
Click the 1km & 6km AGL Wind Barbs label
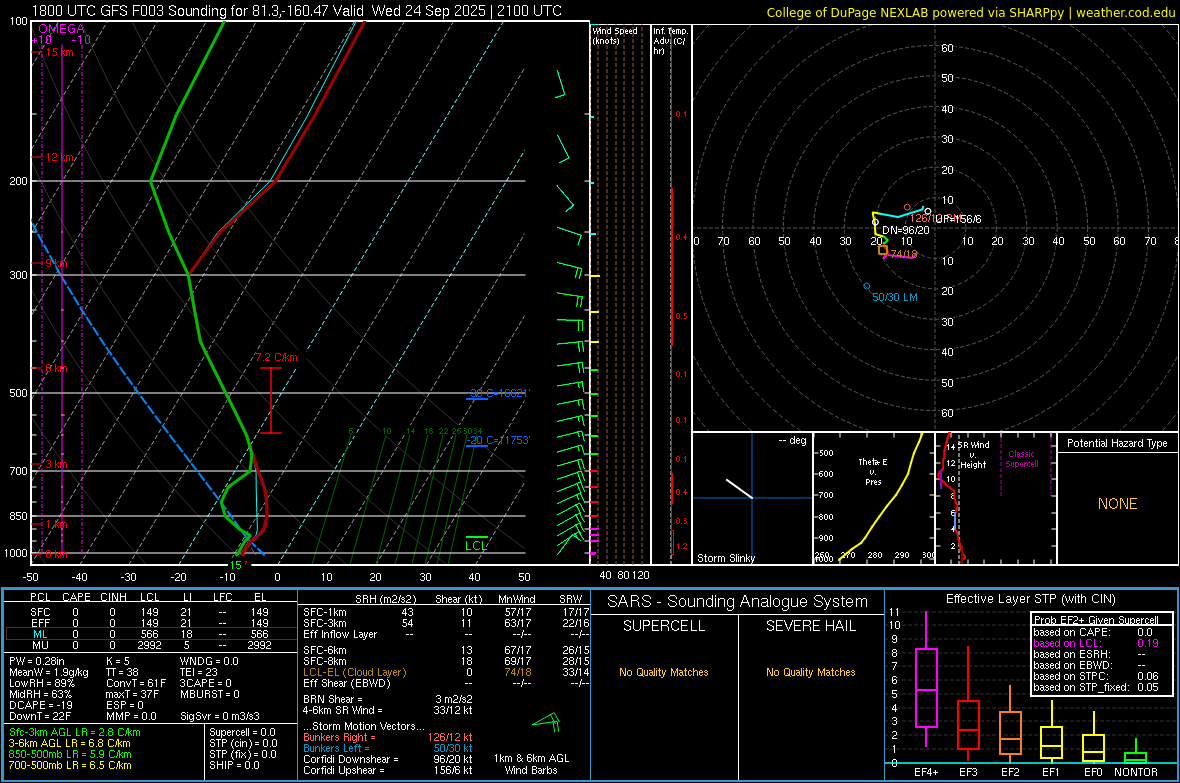coord(531,764)
